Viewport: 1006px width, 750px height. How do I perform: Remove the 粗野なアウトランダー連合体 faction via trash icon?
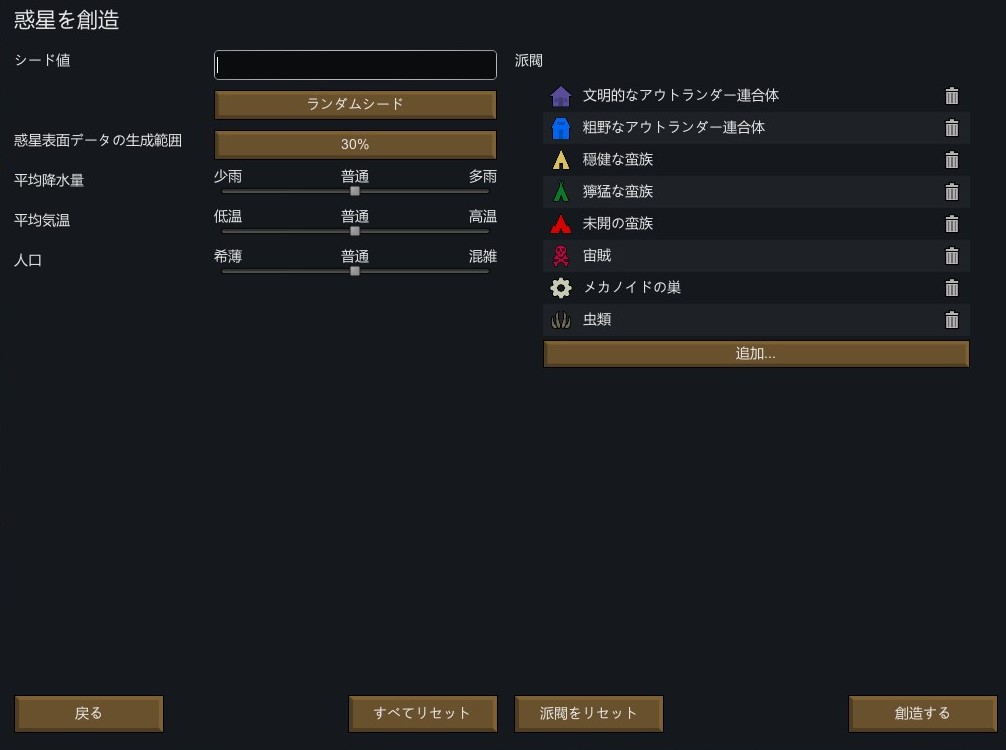pyautogui.click(x=951, y=128)
